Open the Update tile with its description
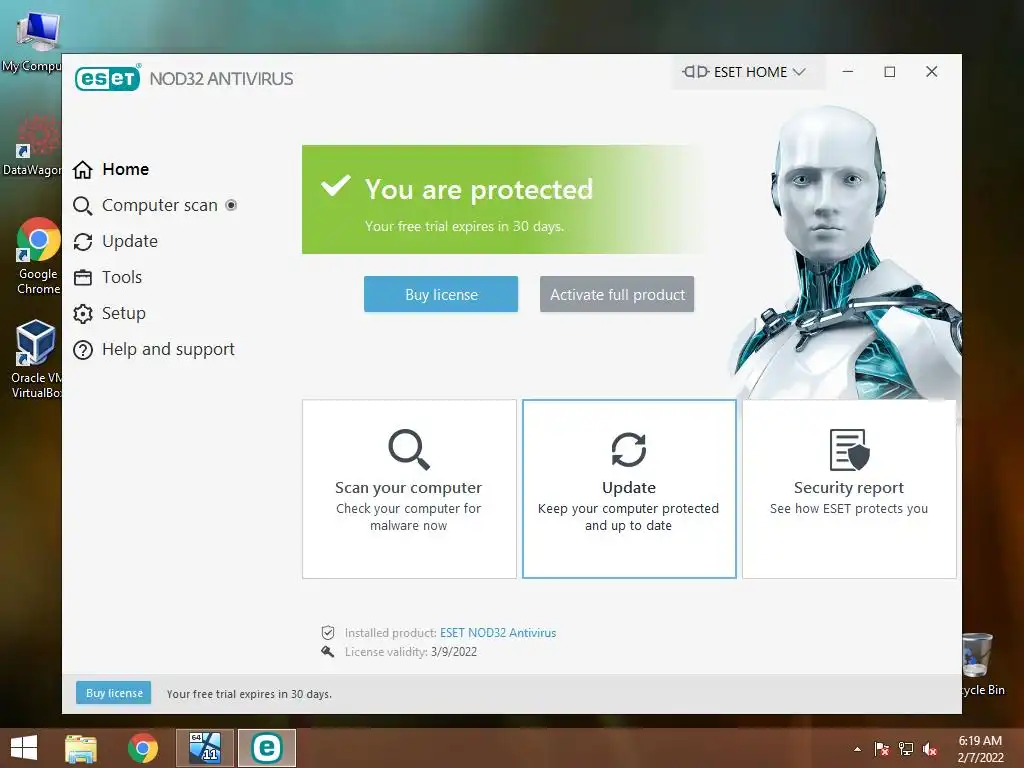 630,489
